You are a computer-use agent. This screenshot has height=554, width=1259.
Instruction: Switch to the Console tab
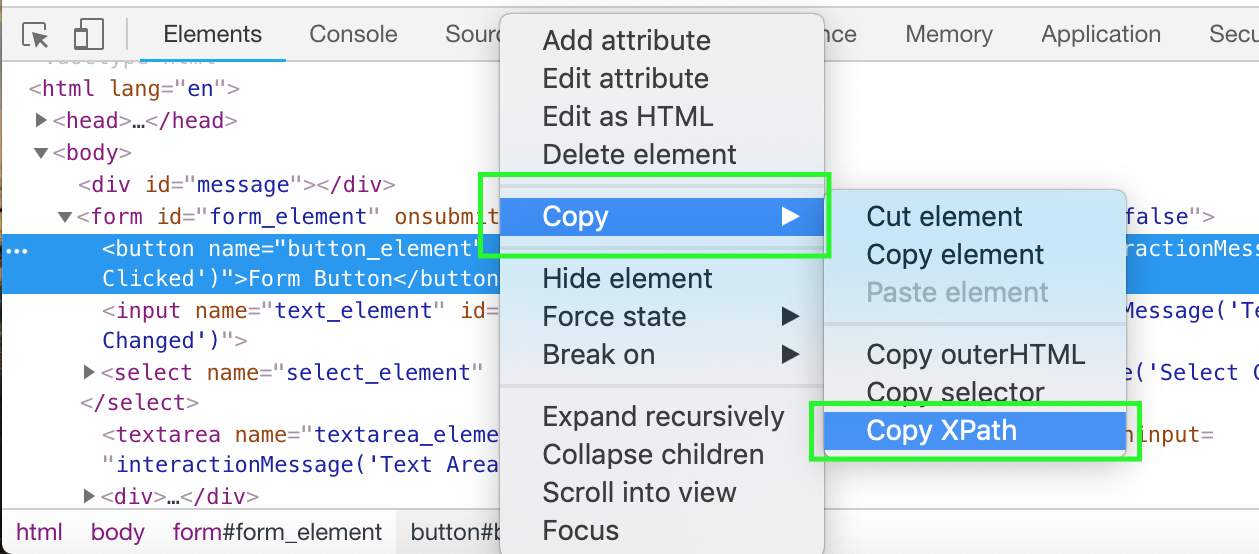[x=353, y=34]
